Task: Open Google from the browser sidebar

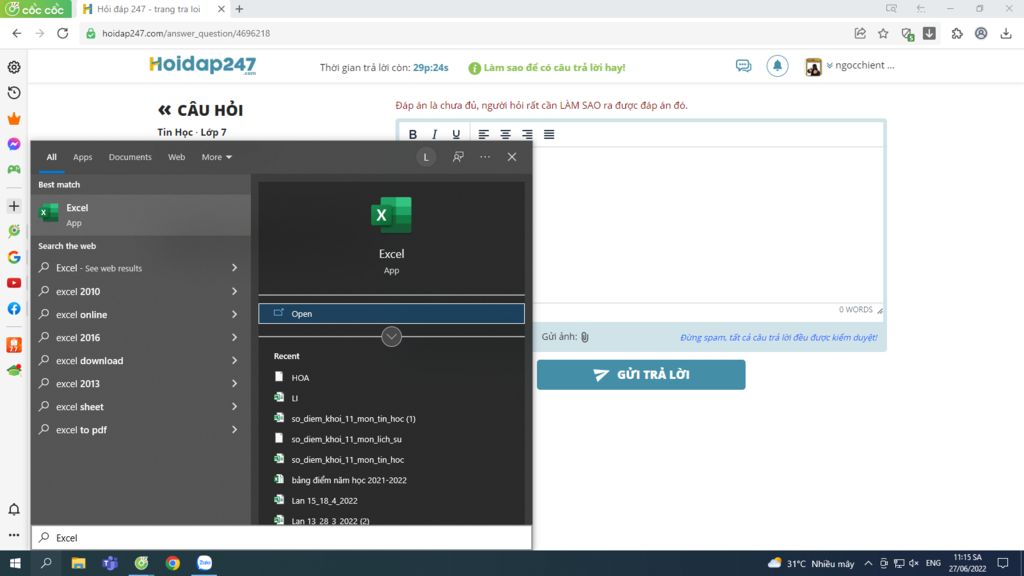Action: click(14, 257)
